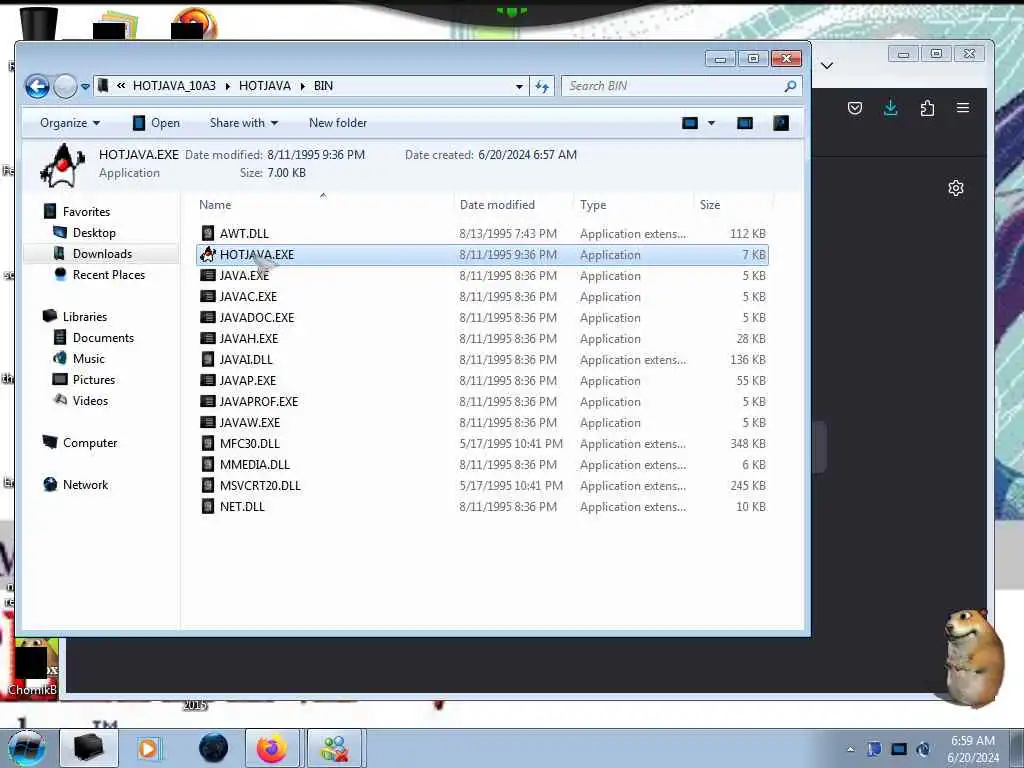Select Computer in the navigation pane
Image resolution: width=1024 pixels, height=768 pixels.
coord(90,443)
